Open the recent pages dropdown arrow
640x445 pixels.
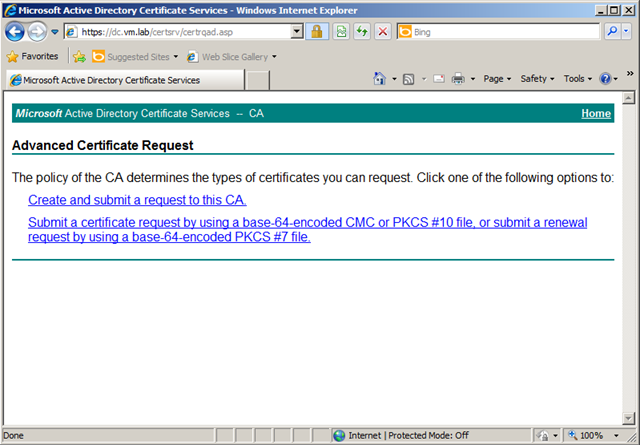coord(55,32)
